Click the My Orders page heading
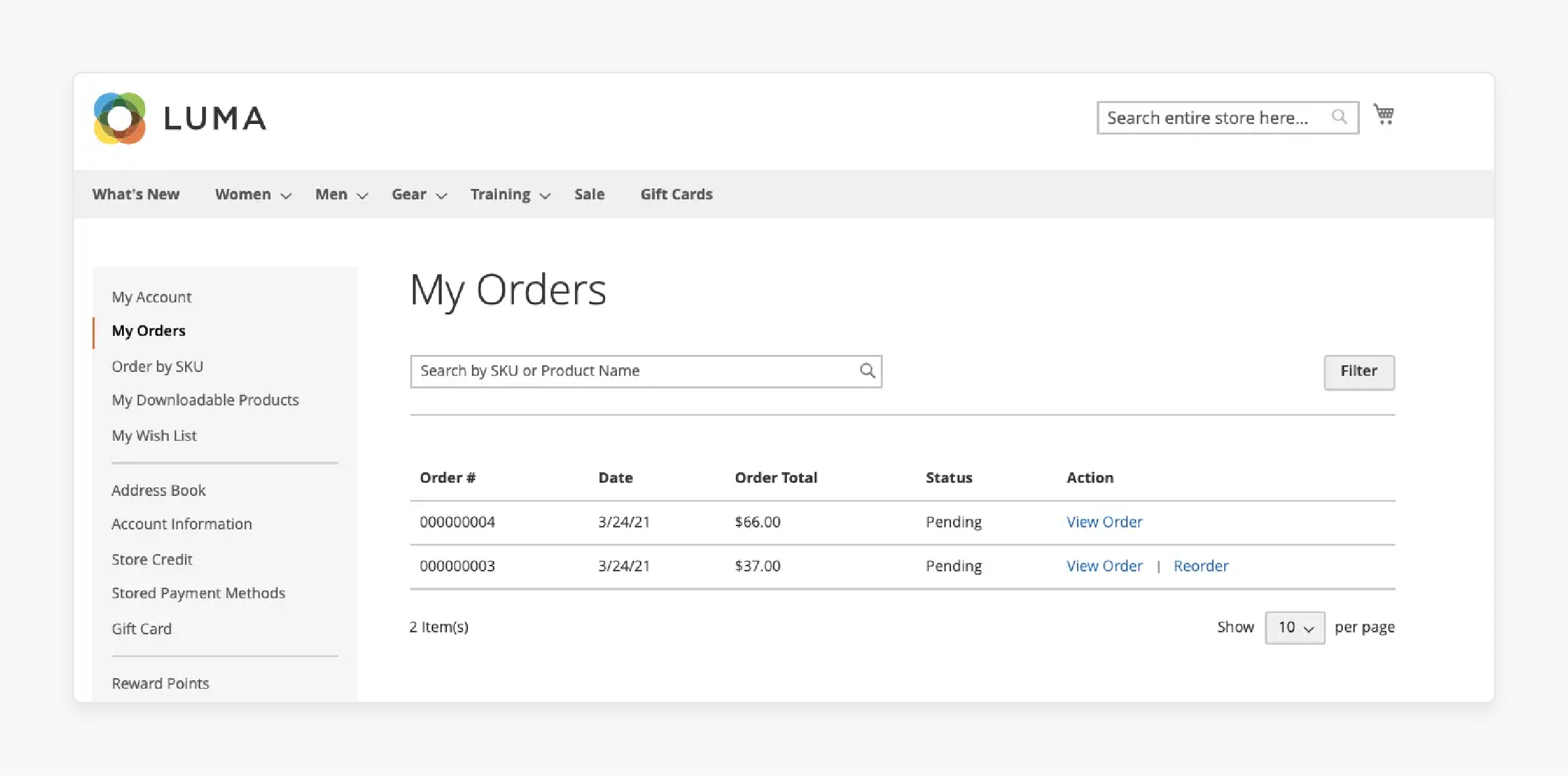This screenshot has height=776, width=1568. click(508, 291)
